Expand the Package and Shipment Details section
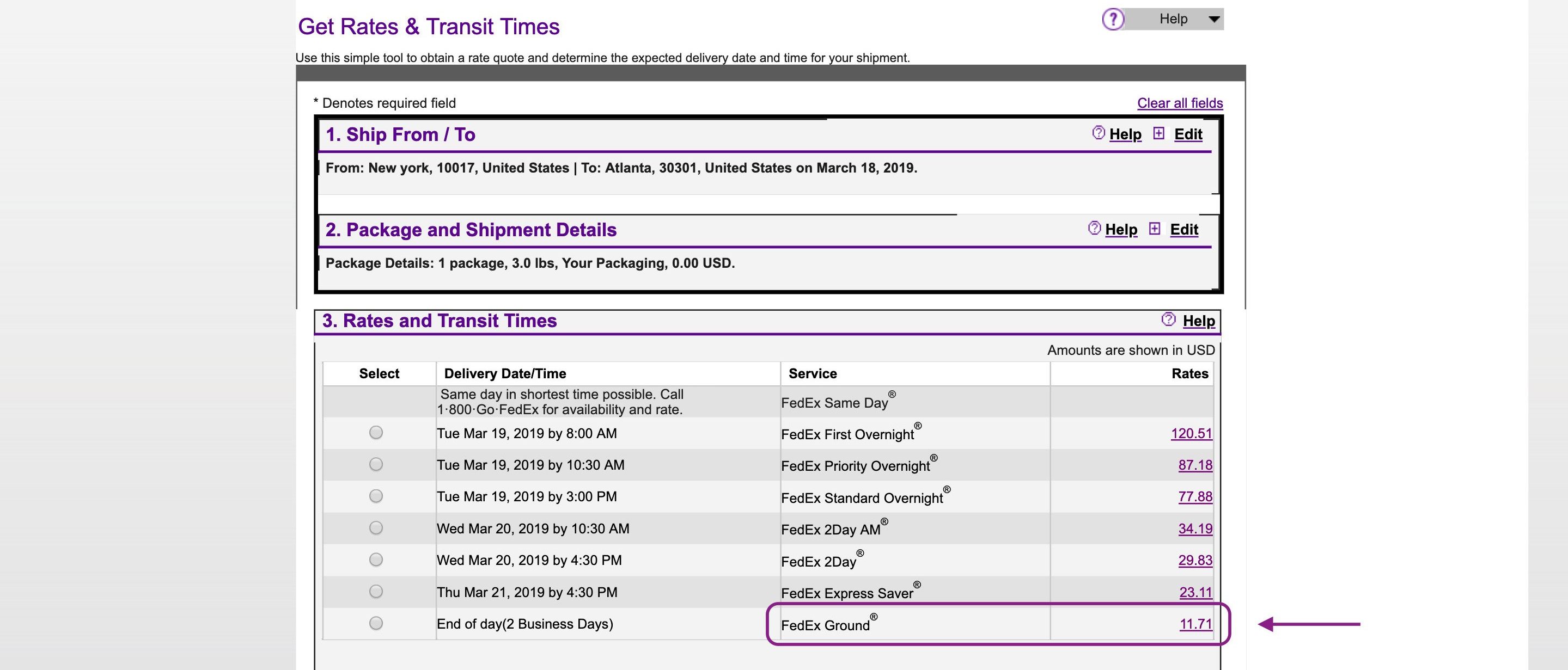The image size is (1568, 670). point(1156,229)
